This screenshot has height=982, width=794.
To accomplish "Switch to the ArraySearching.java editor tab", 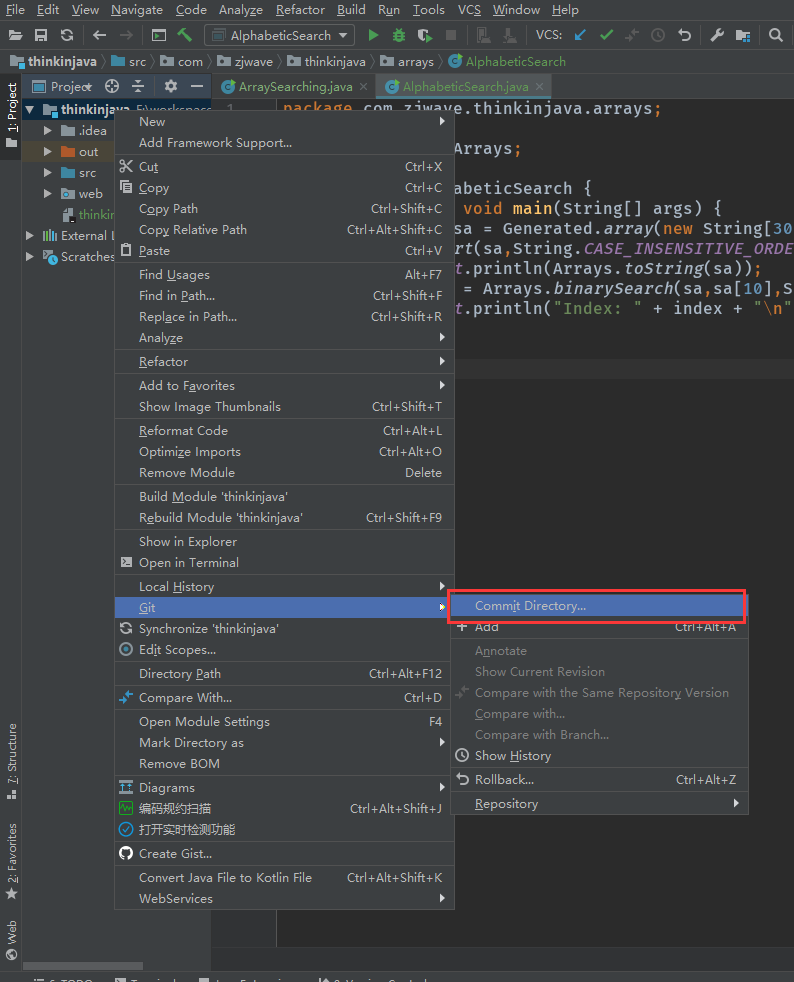I will coord(295,87).
